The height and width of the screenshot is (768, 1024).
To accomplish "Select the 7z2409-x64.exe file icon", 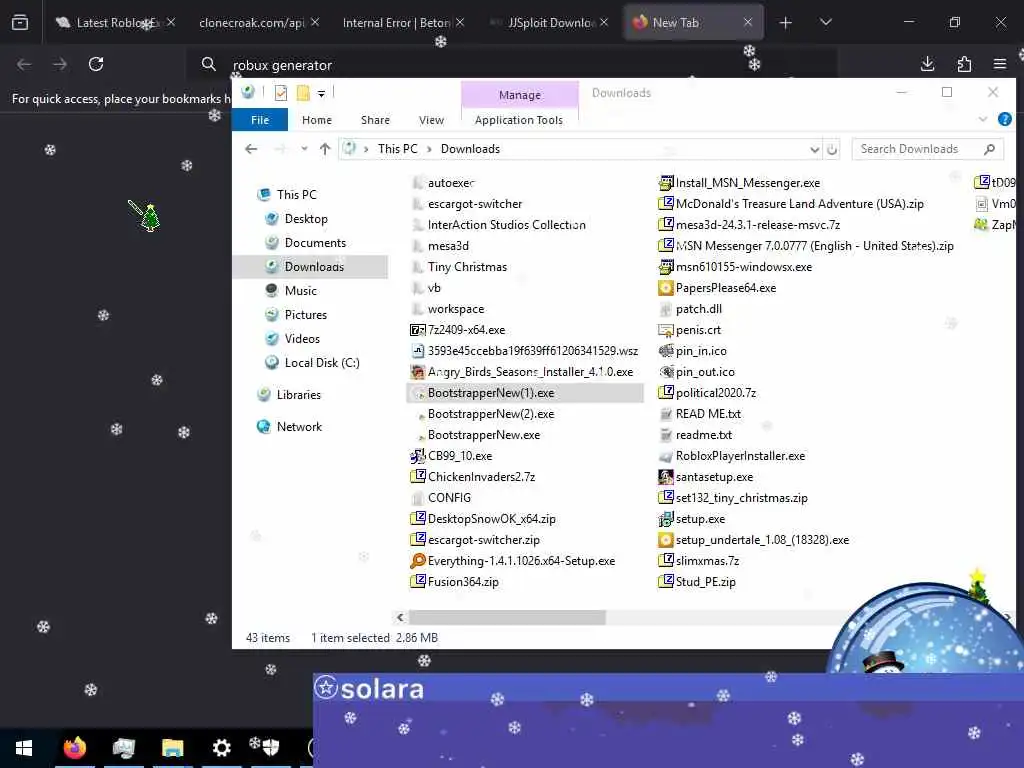I will (417, 330).
